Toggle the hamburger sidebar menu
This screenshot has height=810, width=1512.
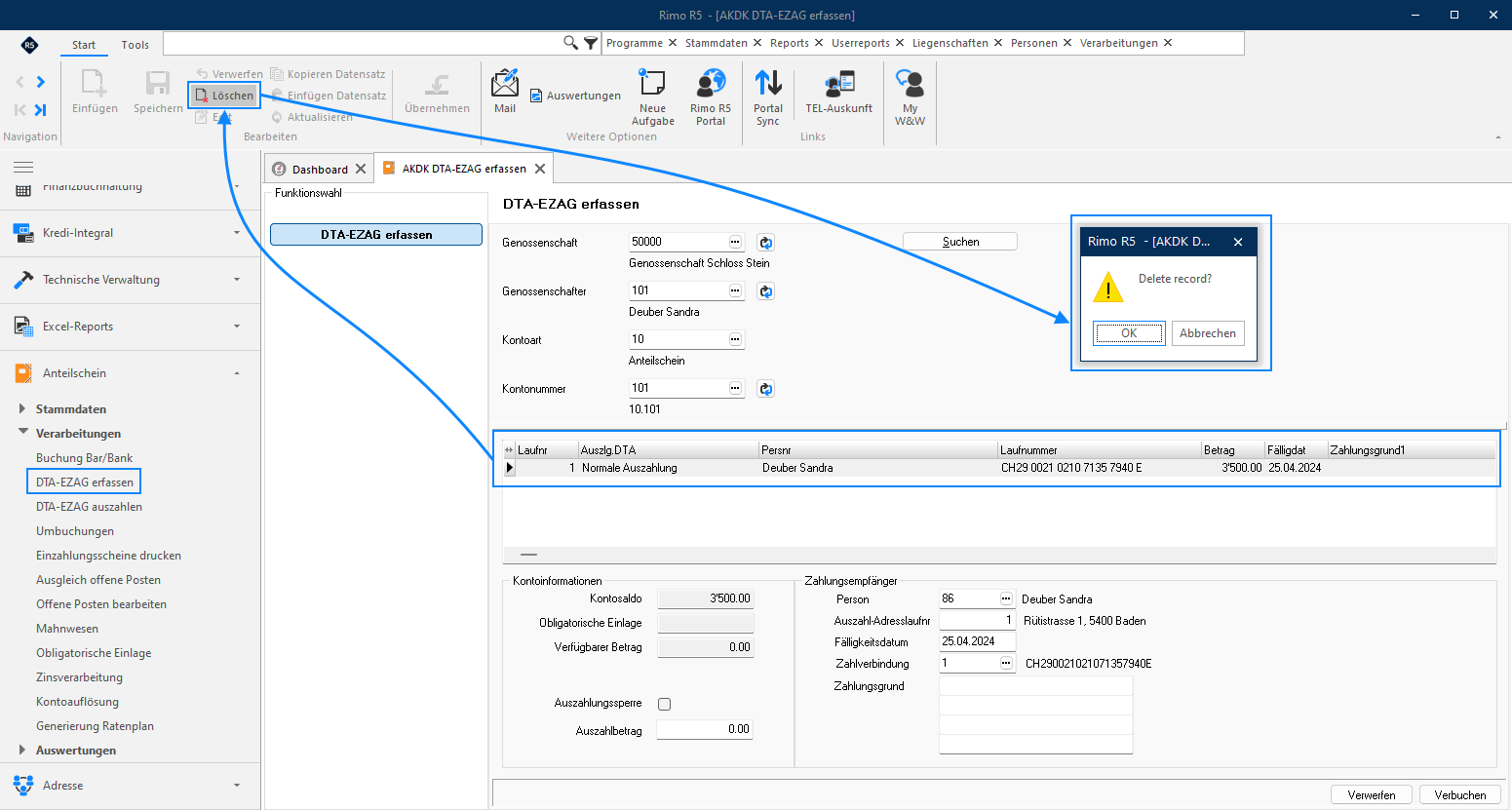(x=23, y=168)
